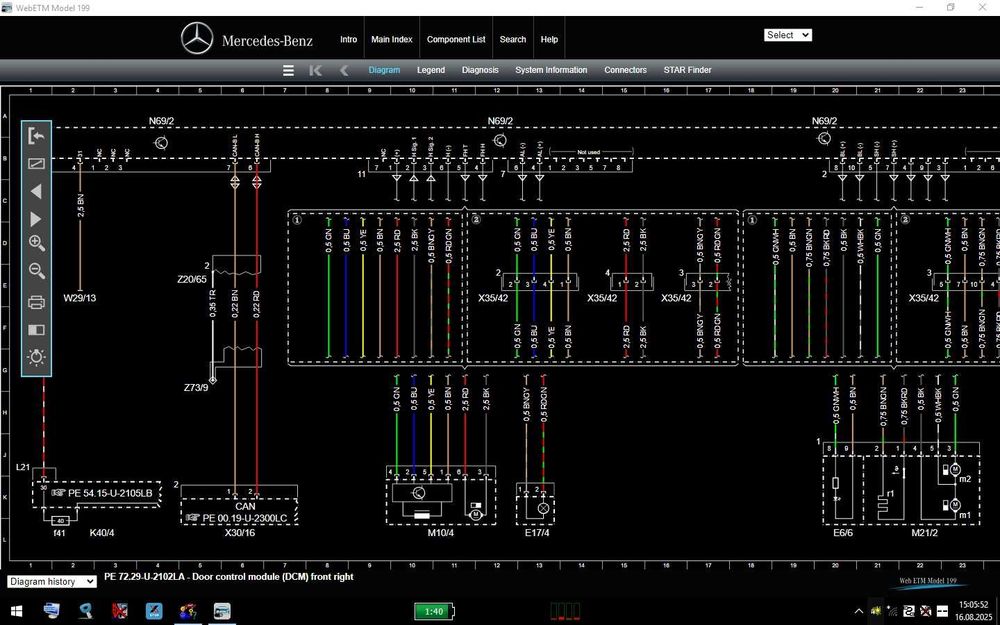This screenshot has width=1000, height=625.
Task: Open the hamburger menu in navigation bar
Action: pyautogui.click(x=288, y=70)
